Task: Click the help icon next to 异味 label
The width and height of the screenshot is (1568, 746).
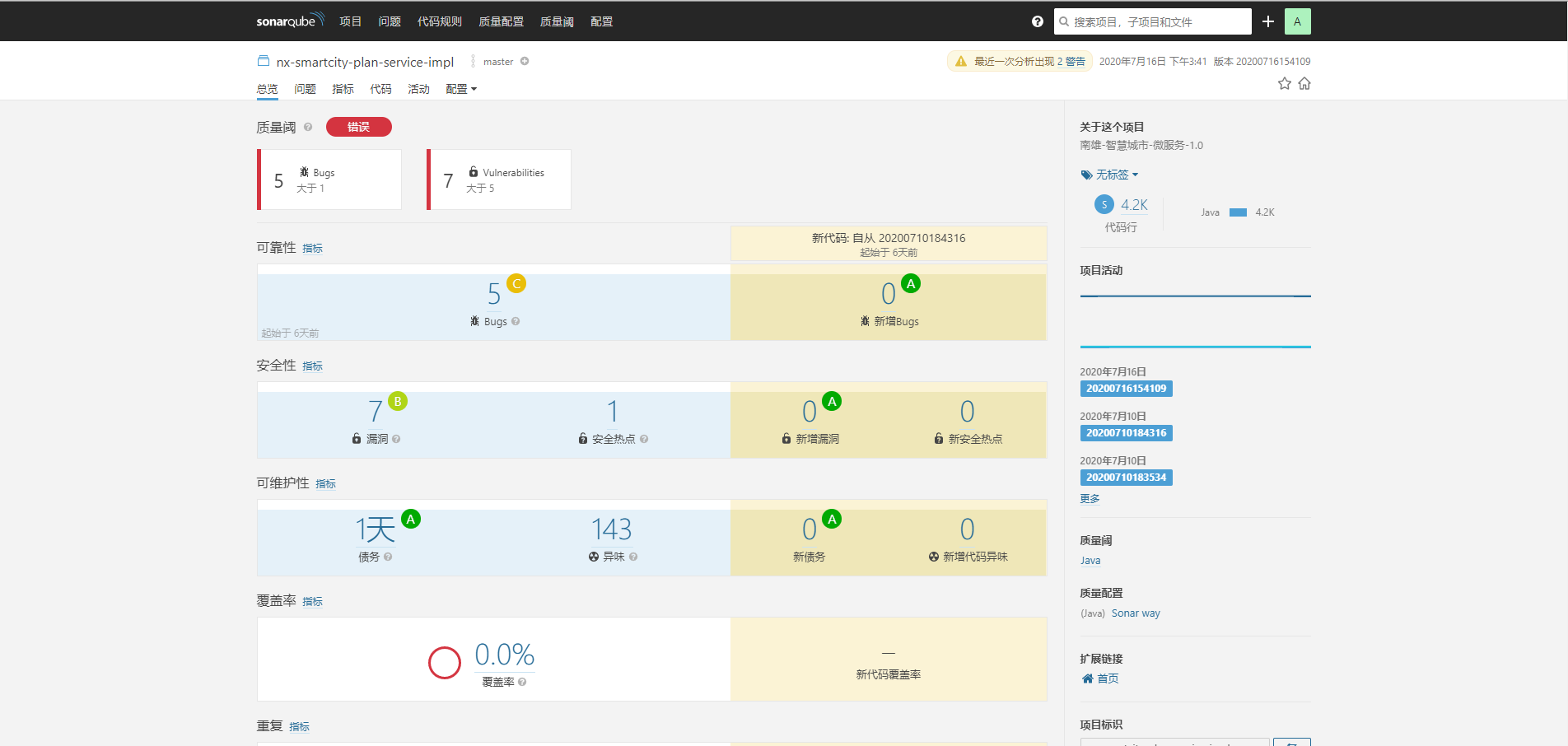Action: click(633, 557)
